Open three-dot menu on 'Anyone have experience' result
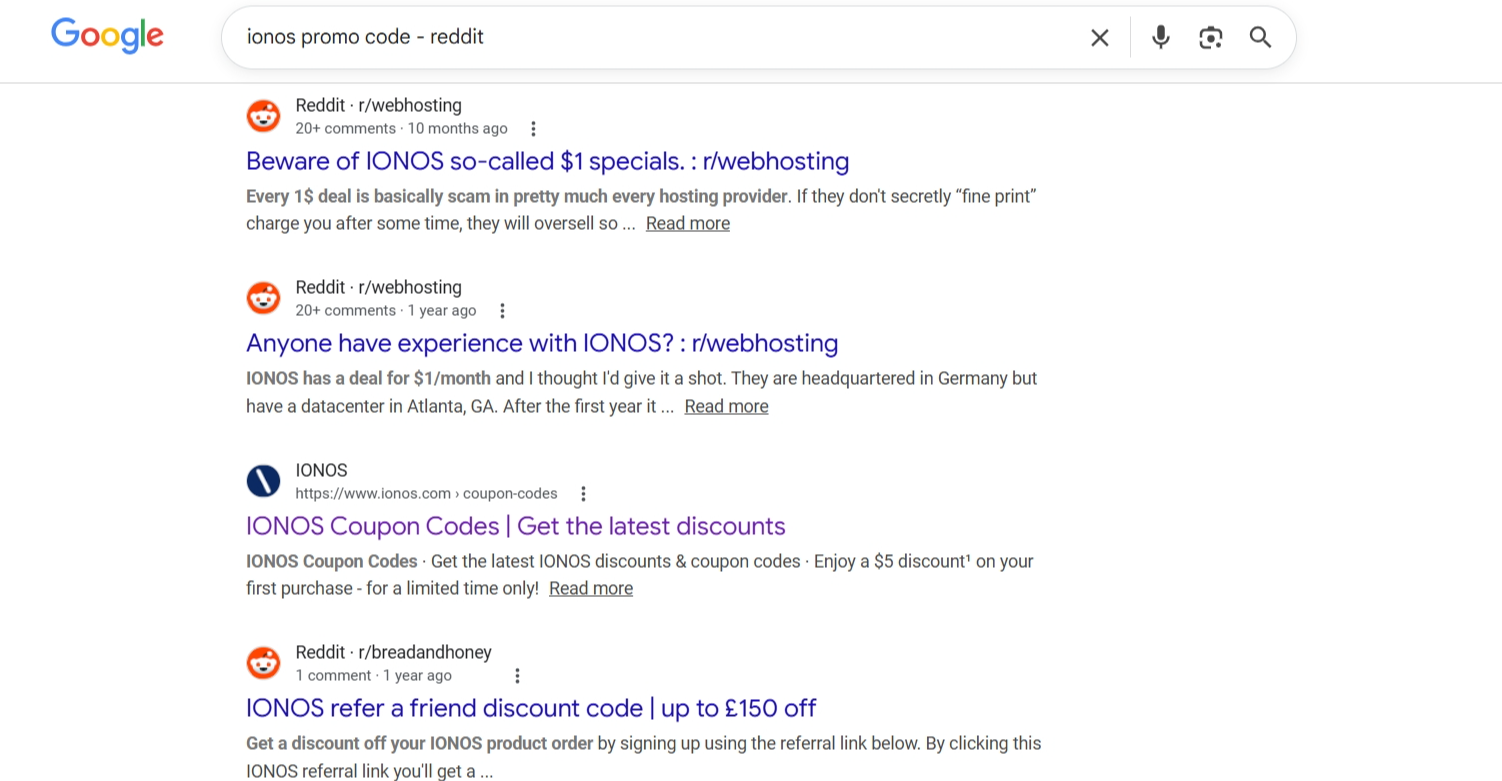This screenshot has width=1502, height=781. tap(502, 311)
